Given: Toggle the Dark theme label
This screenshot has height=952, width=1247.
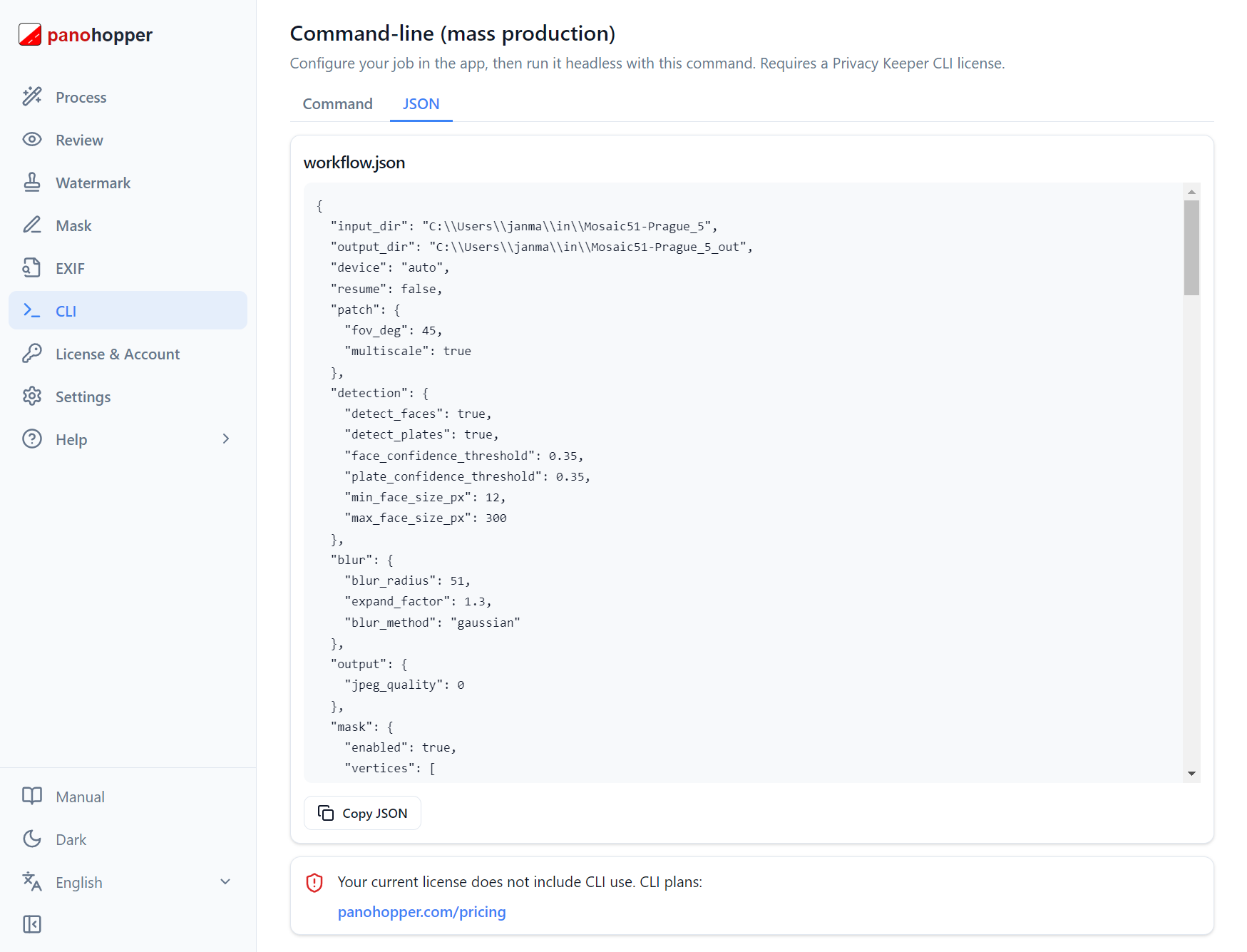Looking at the screenshot, I should tap(71, 839).
